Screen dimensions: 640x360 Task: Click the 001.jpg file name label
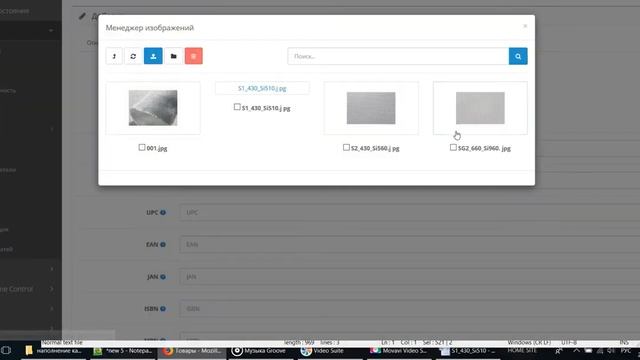click(x=157, y=148)
